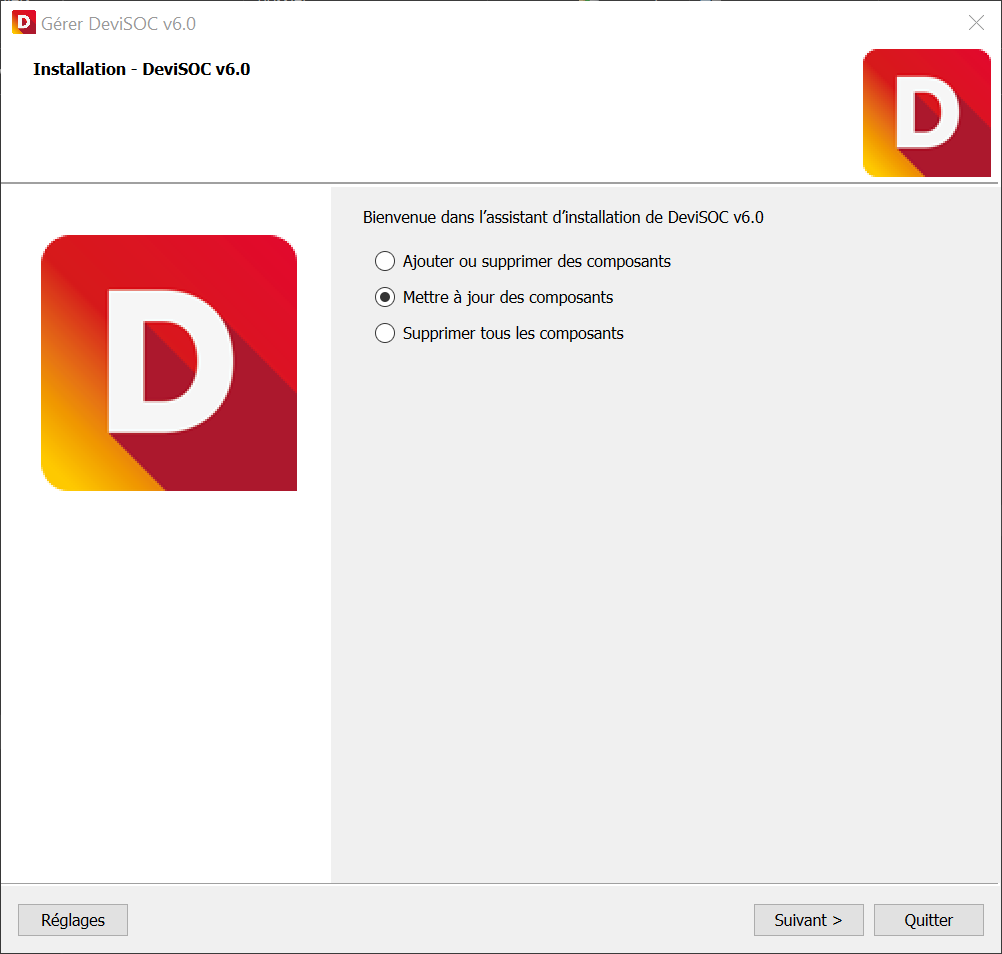This screenshot has height=954, width=1002.
Task: Open the Réglages settings button
Action: [73, 920]
